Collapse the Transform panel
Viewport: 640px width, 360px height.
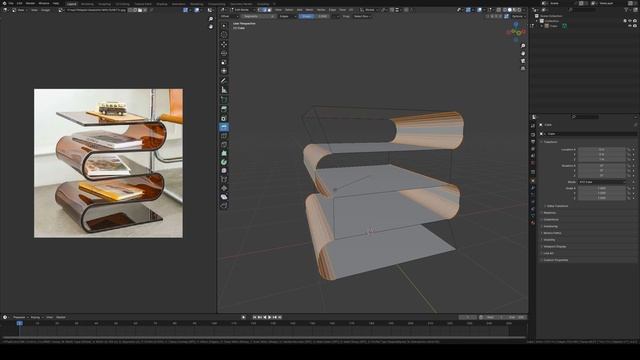(550, 142)
